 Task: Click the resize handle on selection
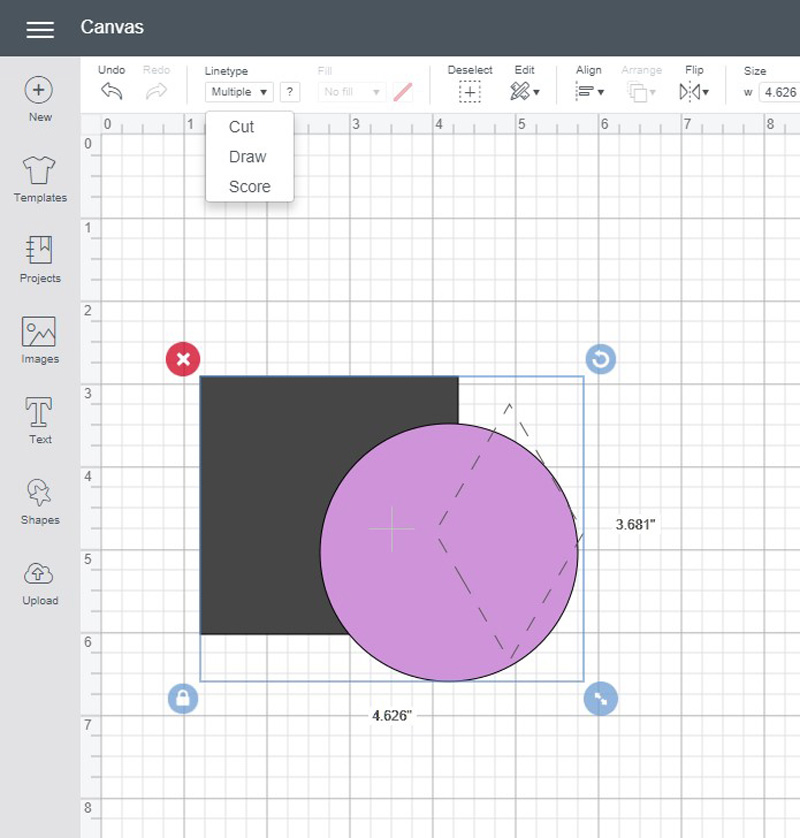(x=601, y=699)
